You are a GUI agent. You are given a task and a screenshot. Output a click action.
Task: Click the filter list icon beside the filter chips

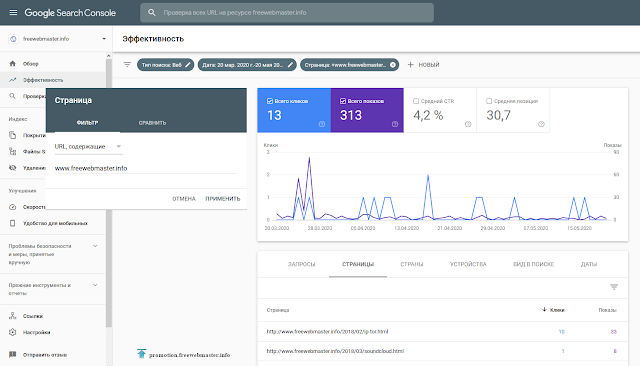click(127, 64)
